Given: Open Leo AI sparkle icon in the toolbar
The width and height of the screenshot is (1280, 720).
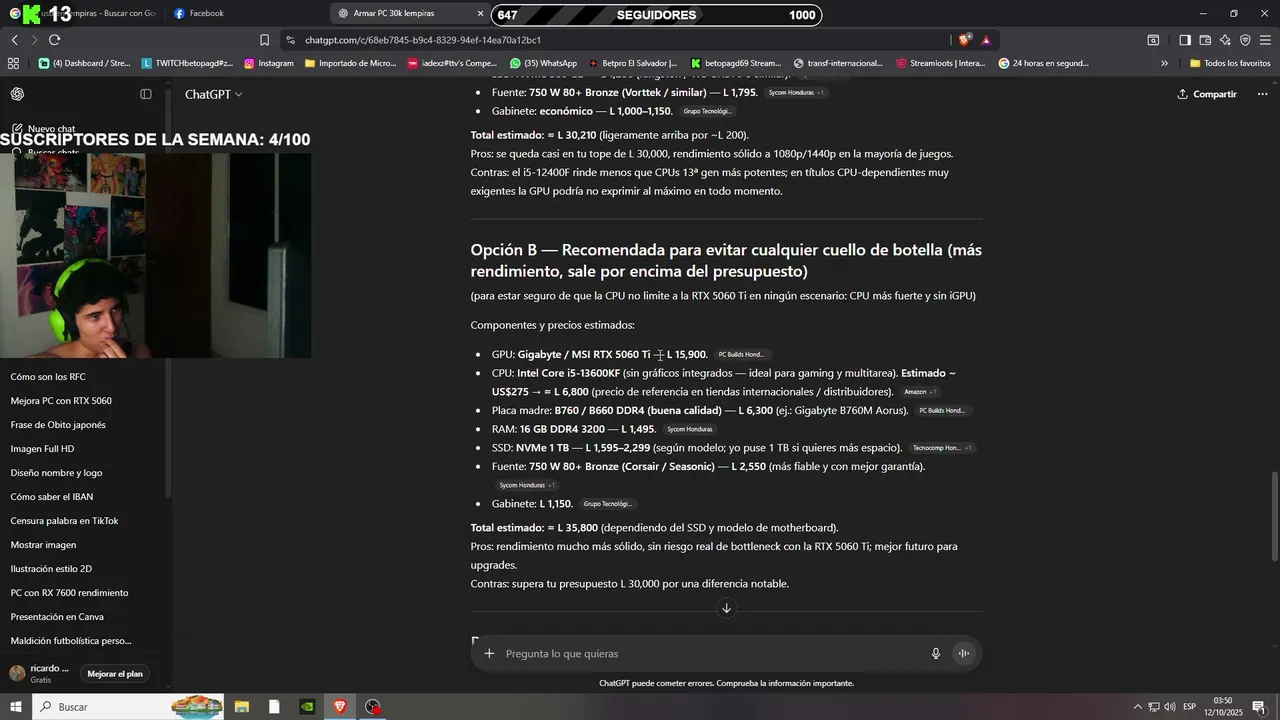Looking at the screenshot, I should pos(1225,40).
